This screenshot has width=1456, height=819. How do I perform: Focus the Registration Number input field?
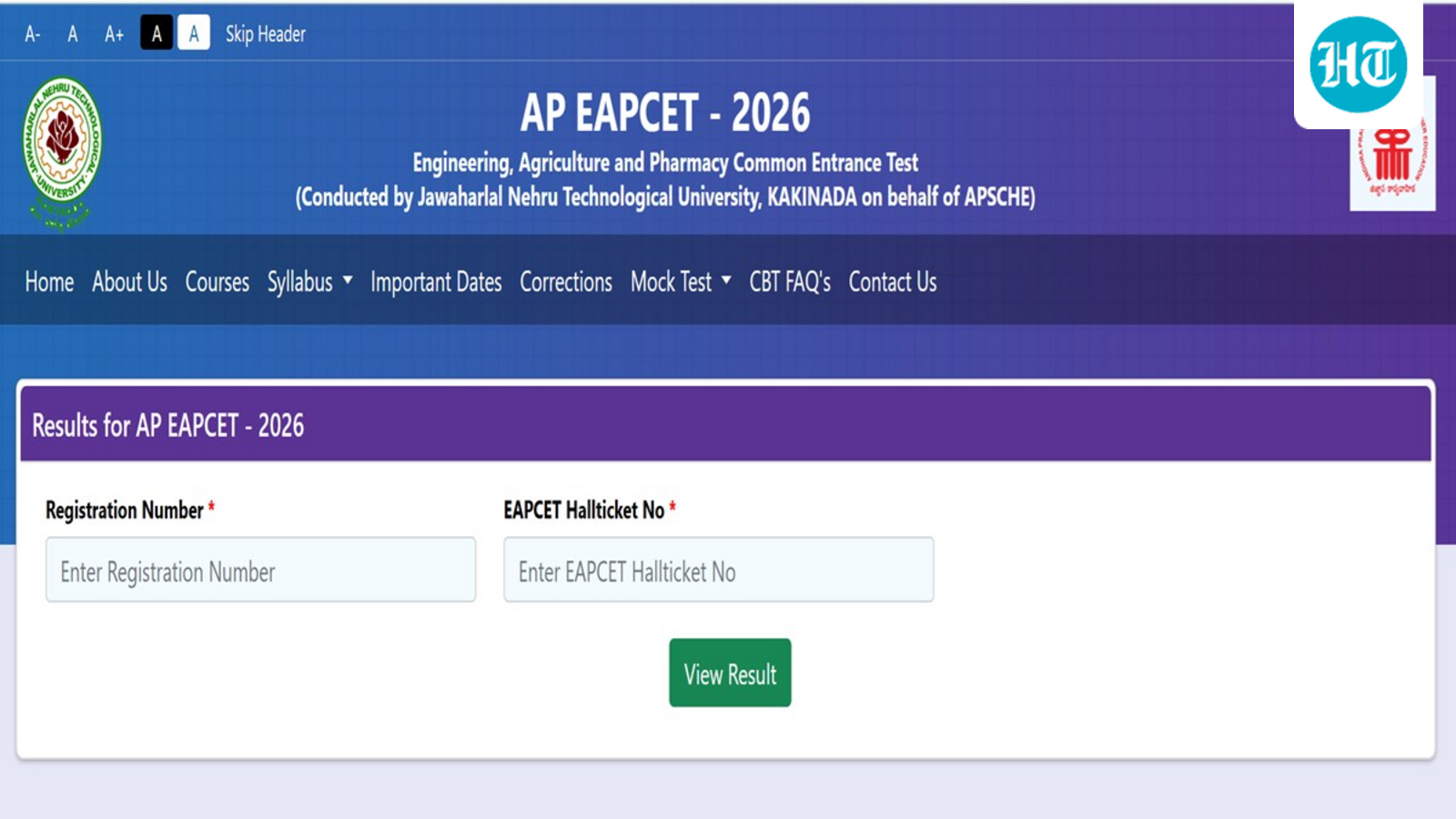coord(261,570)
